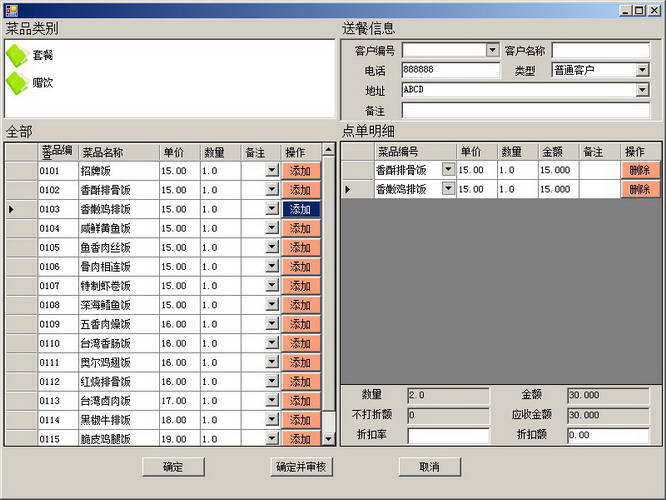Delete 香嫩鸡排饭 from order details

coord(640,189)
